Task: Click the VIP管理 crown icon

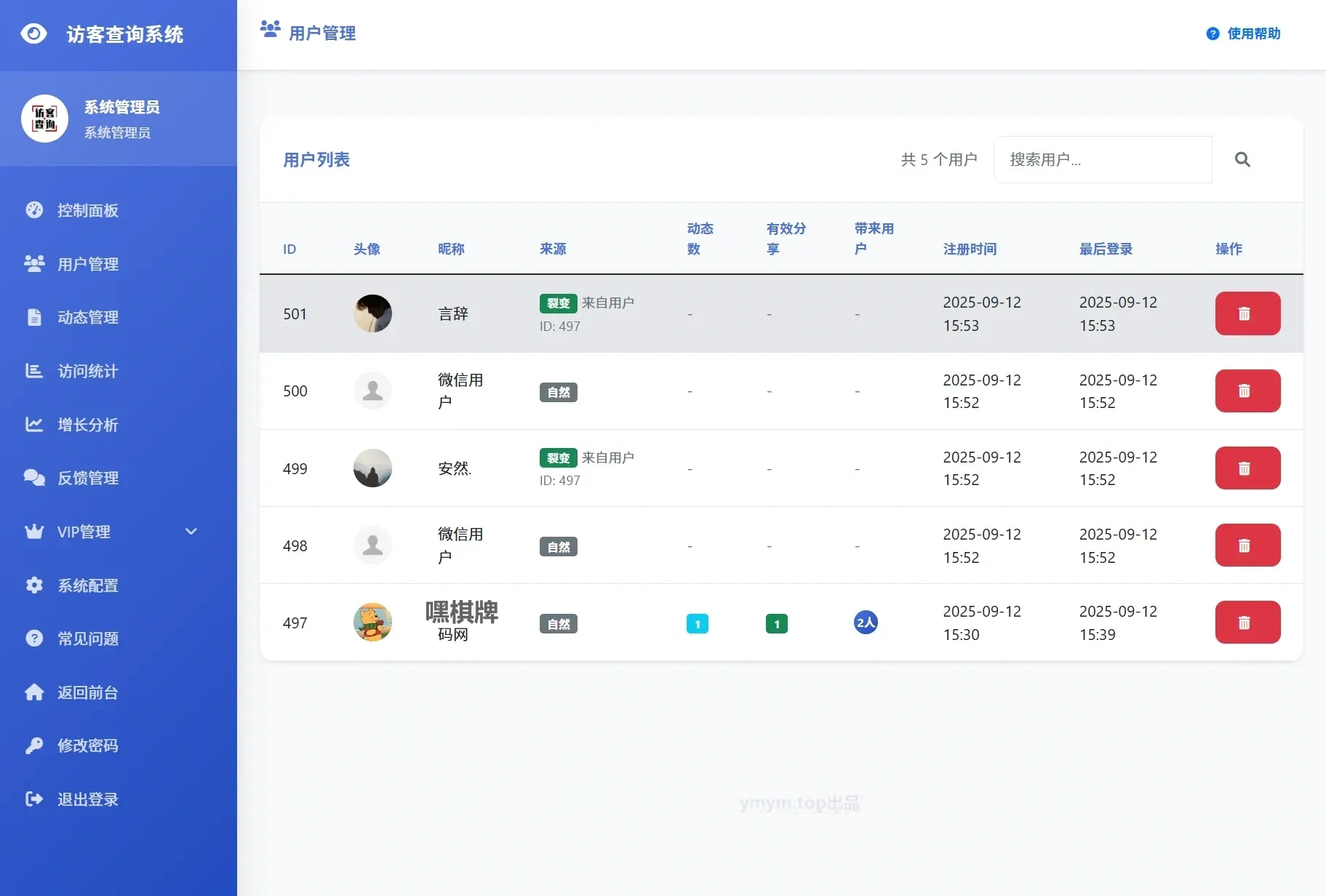Action: tap(34, 532)
